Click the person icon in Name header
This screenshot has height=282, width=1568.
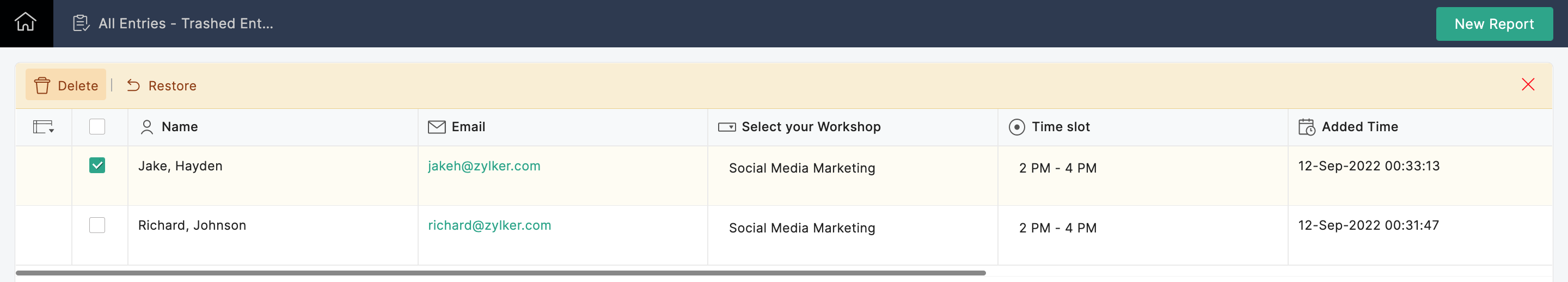tap(146, 127)
